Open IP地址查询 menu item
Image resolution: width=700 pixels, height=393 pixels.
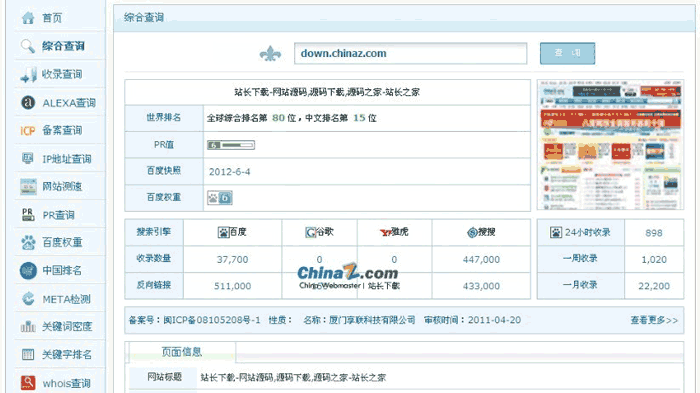coord(67,159)
